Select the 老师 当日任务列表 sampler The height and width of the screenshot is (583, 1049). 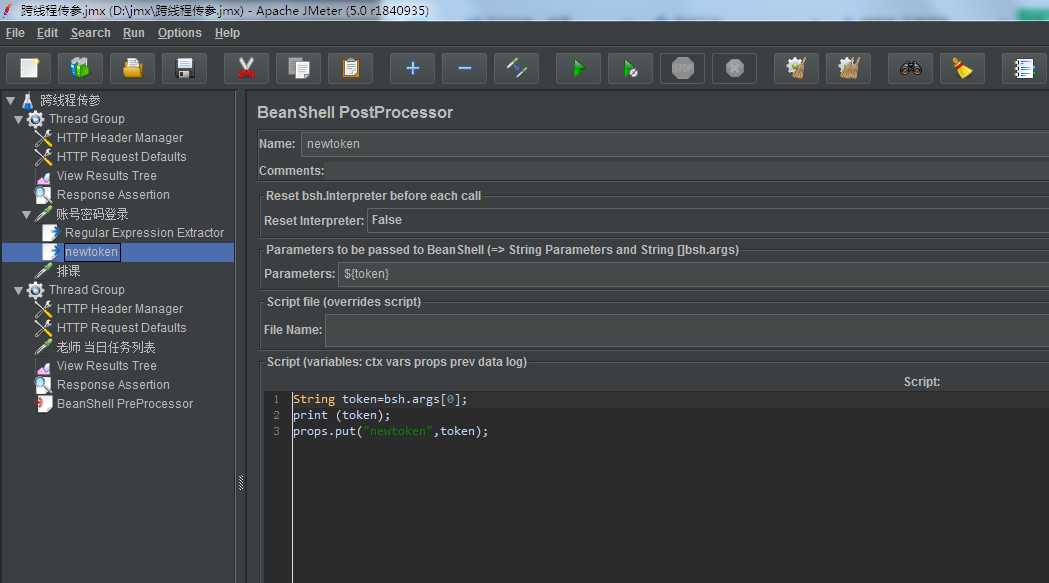106,347
